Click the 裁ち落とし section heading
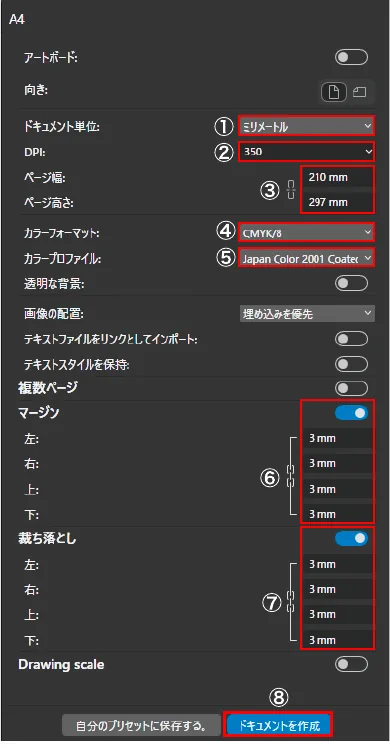Image resolution: width=390 pixels, height=748 pixels. 47,539
